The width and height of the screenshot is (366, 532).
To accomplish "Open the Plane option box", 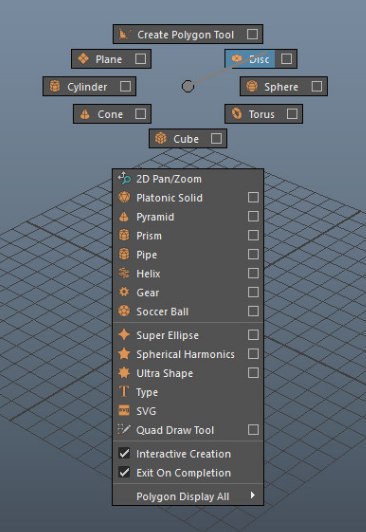I will click(x=140, y=59).
